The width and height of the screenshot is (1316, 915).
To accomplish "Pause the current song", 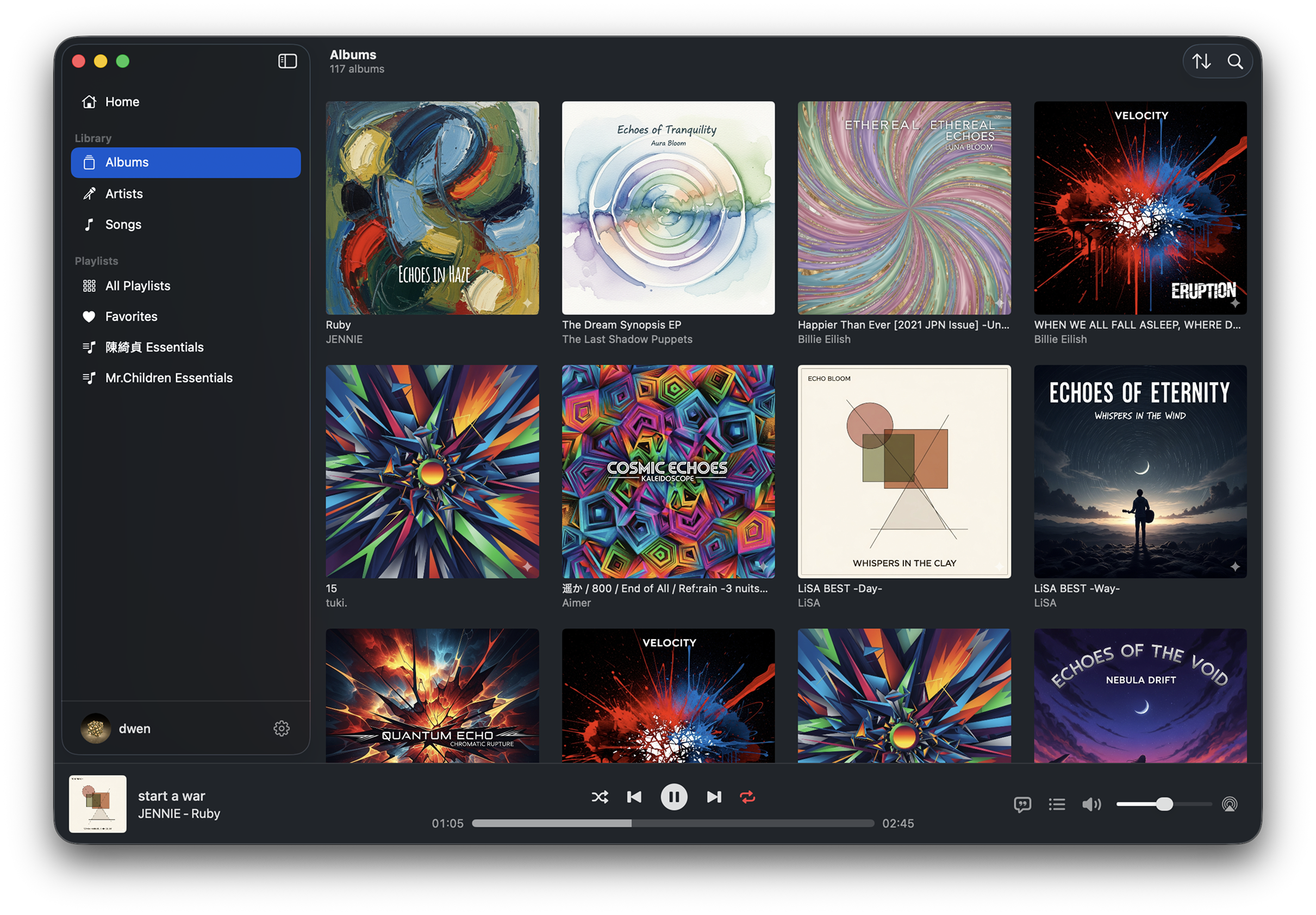I will [673, 797].
